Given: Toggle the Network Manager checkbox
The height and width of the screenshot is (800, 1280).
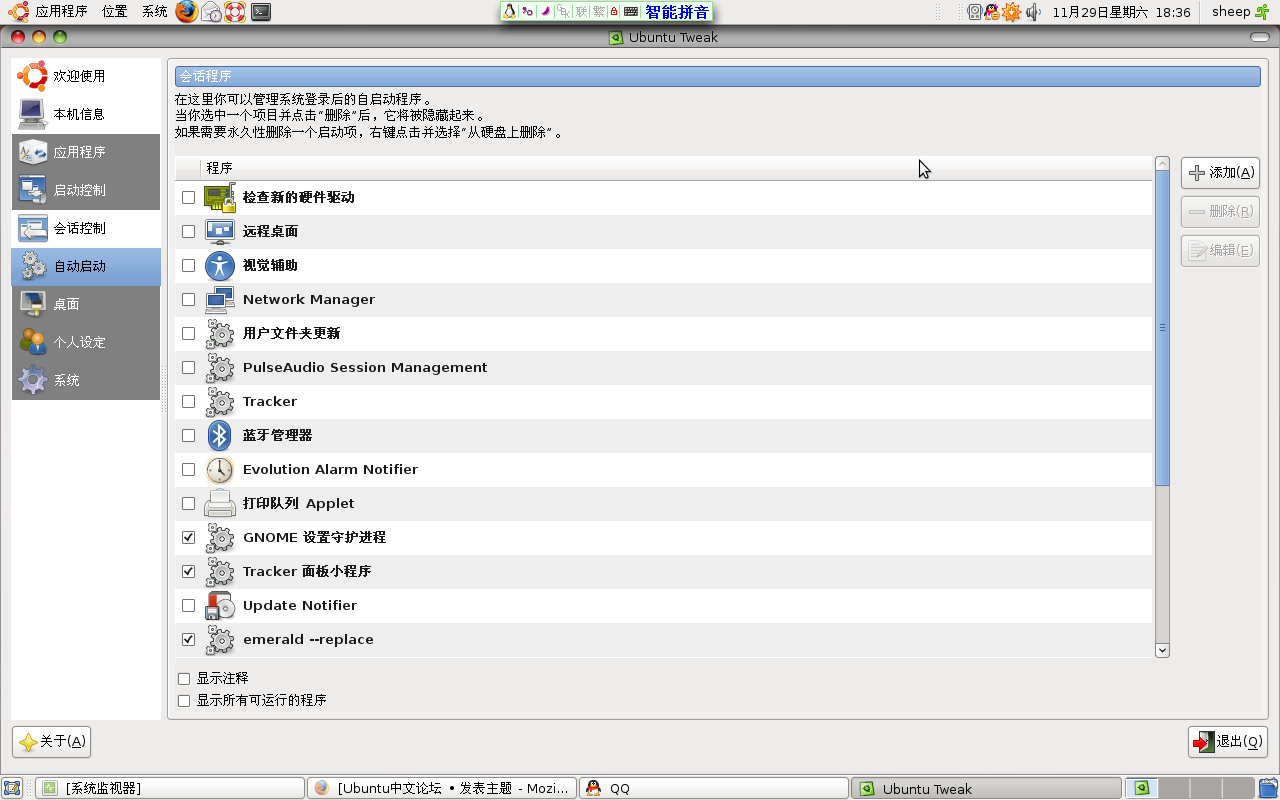Looking at the screenshot, I should [188, 299].
